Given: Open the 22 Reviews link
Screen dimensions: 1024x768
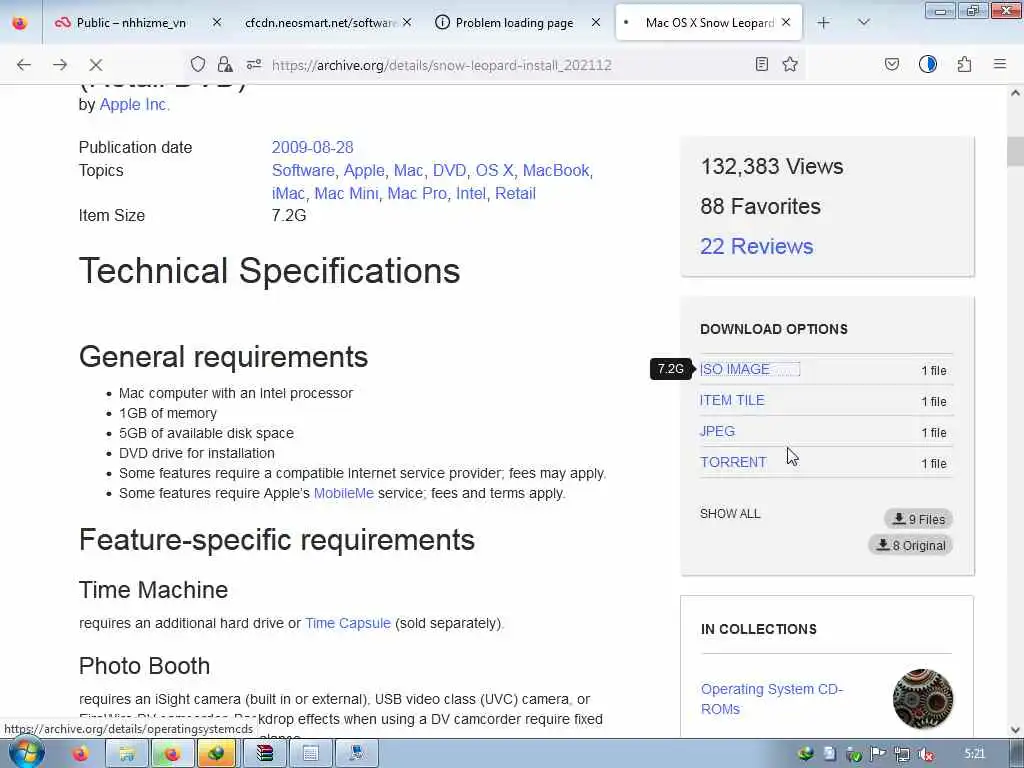Looking at the screenshot, I should pos(756,246).
